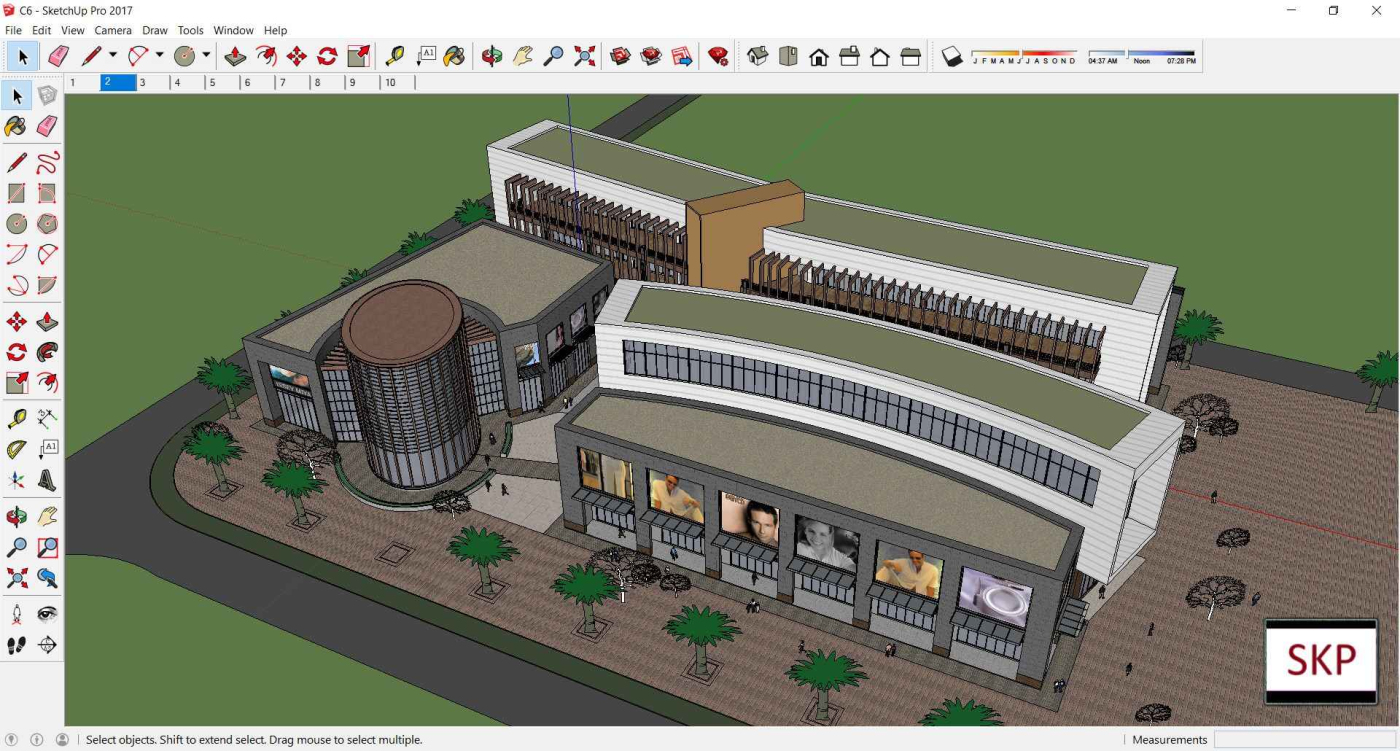Screen dimensions: 1400x751
Task: Activate the Tape Measure tool in top toolbar
Action: click(x=395, y=57)
